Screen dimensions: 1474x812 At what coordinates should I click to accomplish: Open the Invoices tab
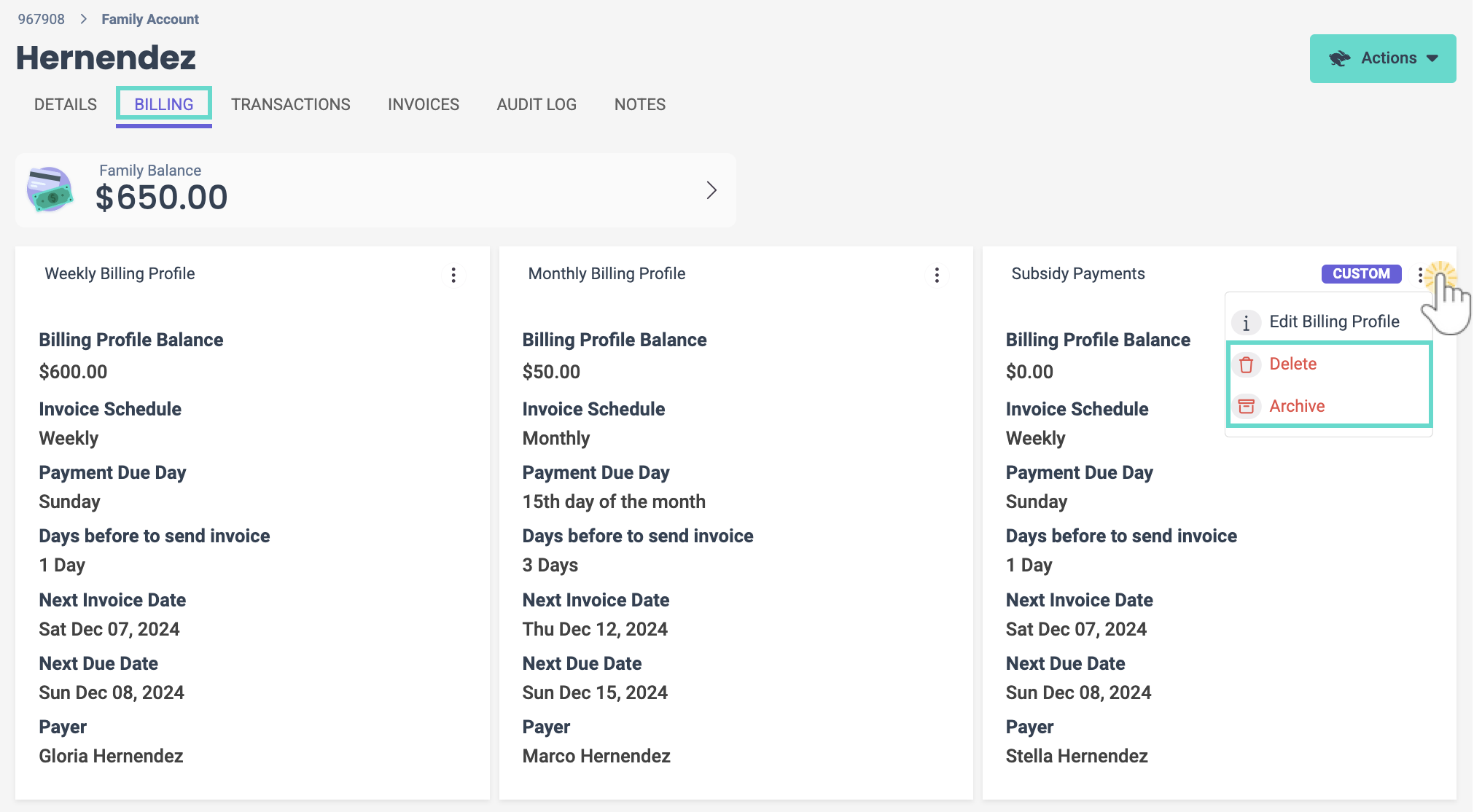423,104
